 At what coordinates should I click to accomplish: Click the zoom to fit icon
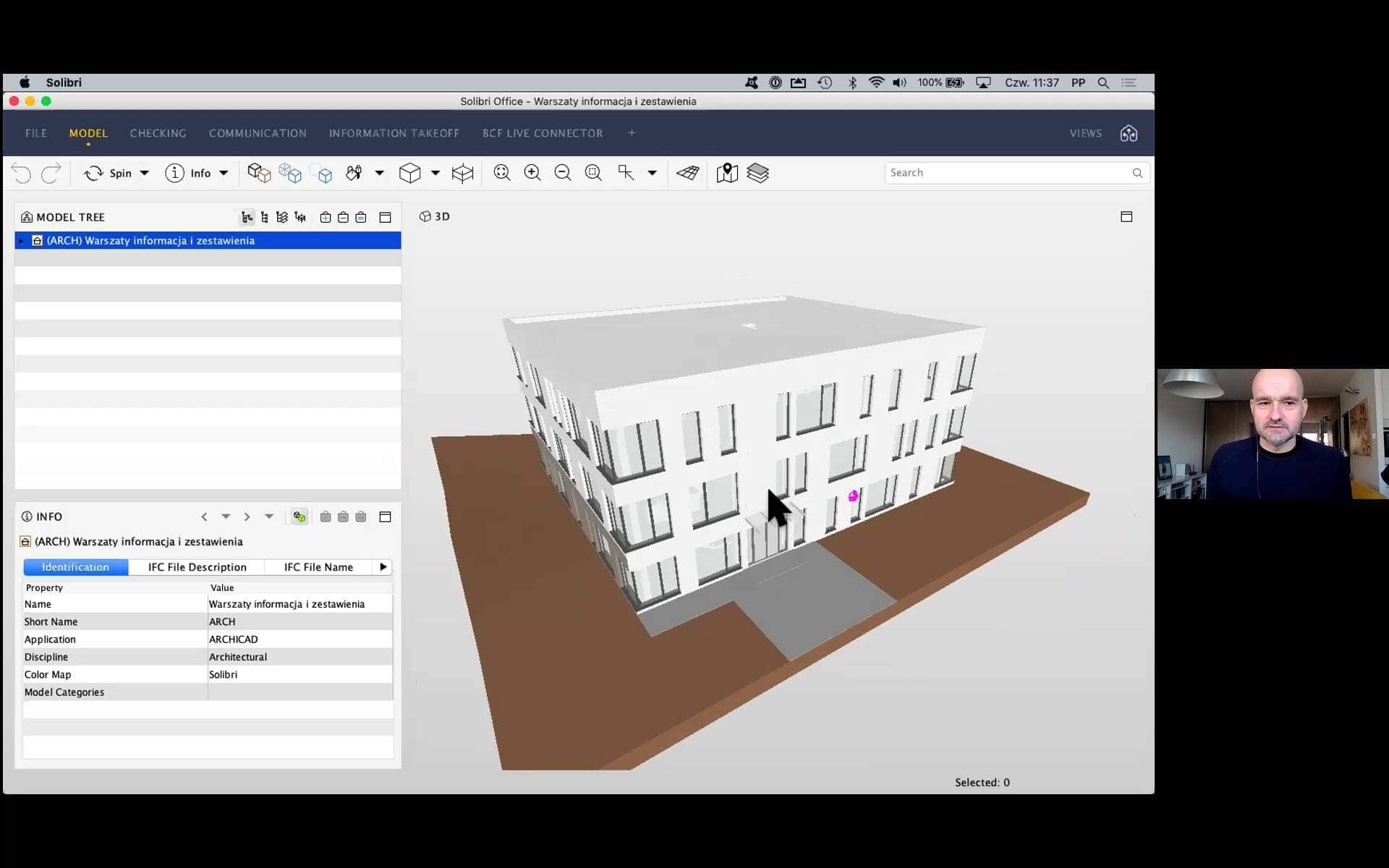(x=502, y=173)
